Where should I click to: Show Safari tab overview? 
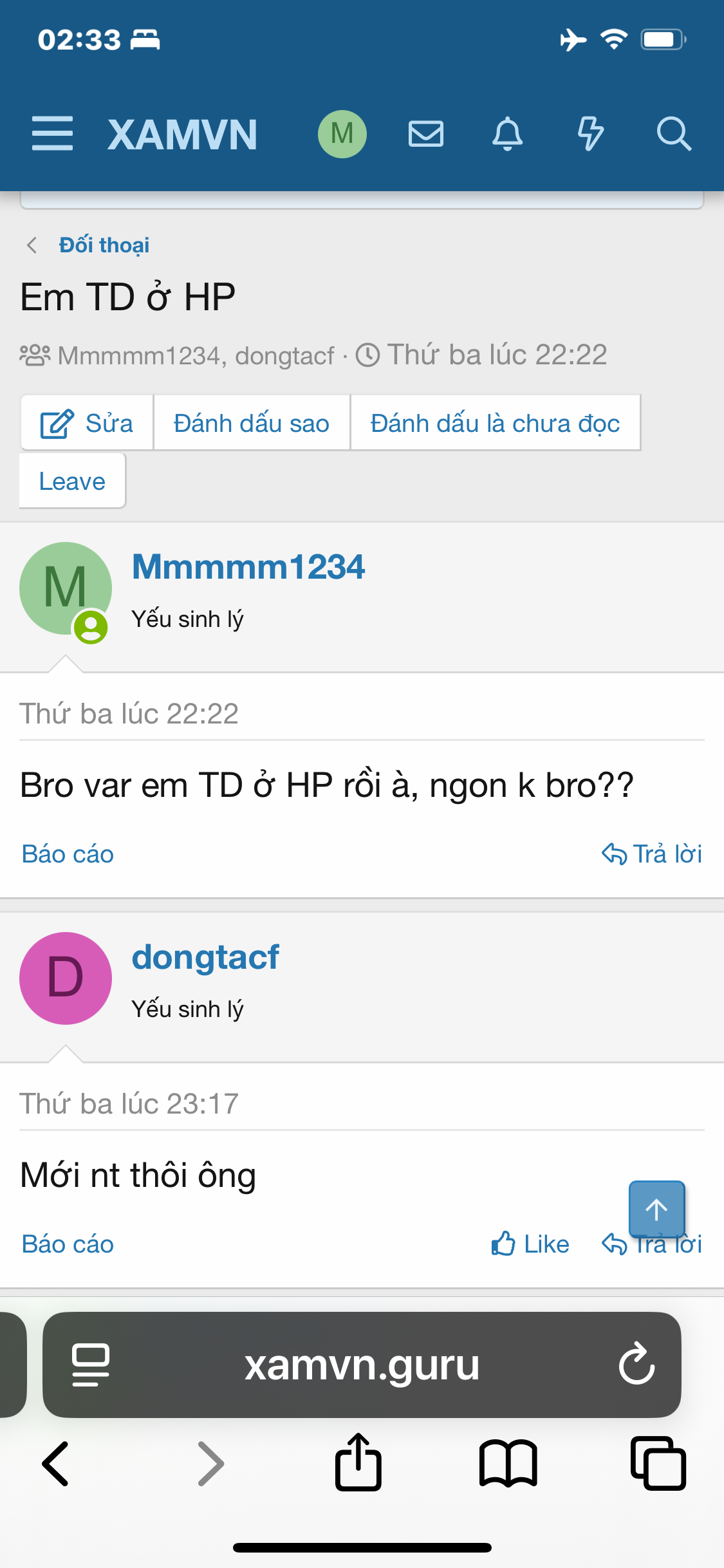[x=658, y=1463]
